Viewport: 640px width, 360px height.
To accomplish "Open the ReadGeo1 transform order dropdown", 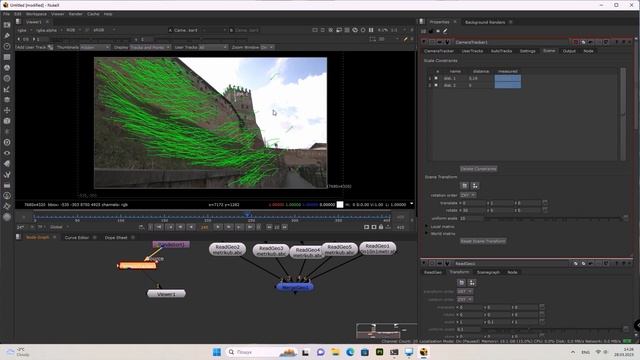I will coord(464,291).
